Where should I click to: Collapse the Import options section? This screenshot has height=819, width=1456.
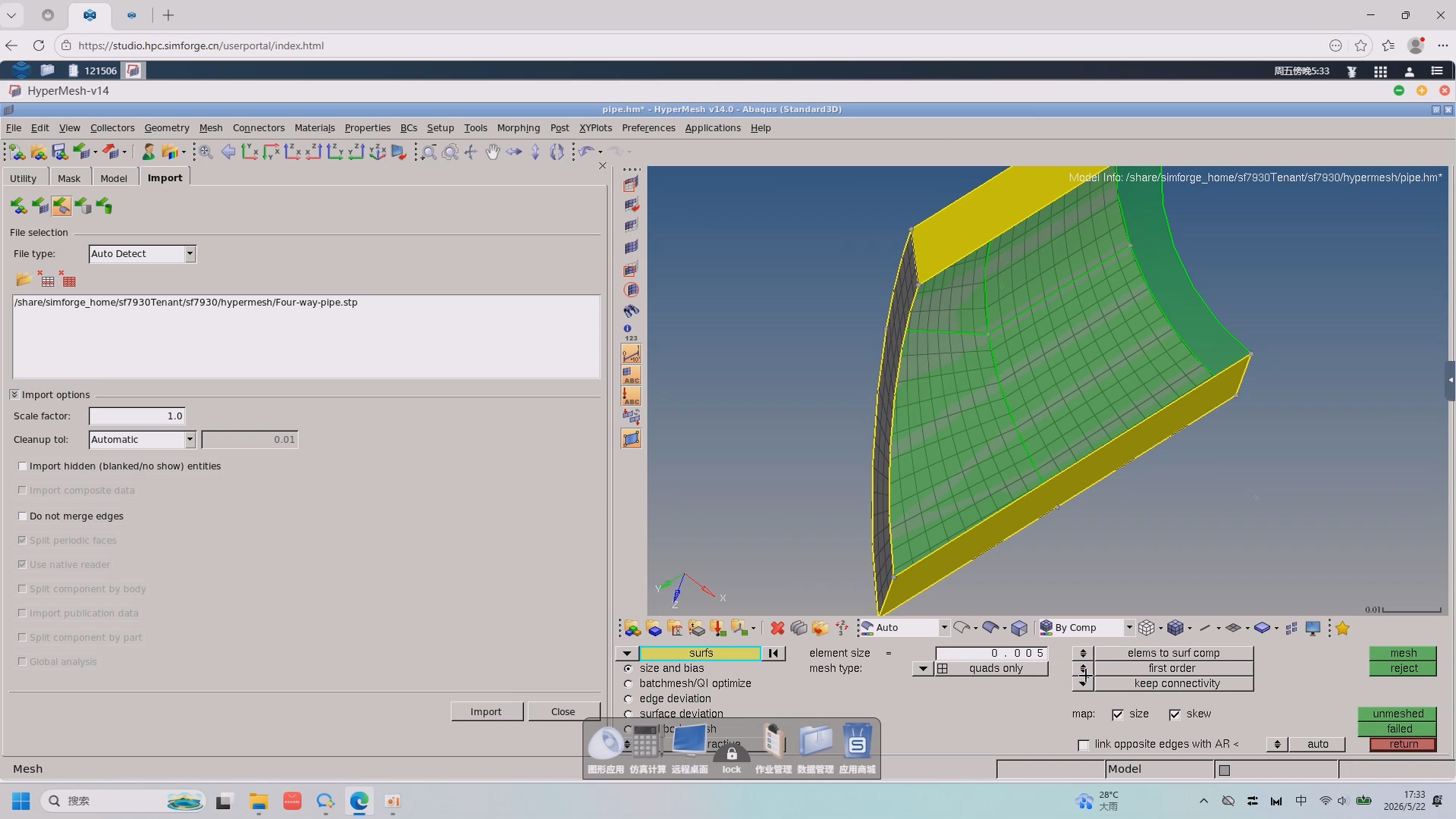14,394
